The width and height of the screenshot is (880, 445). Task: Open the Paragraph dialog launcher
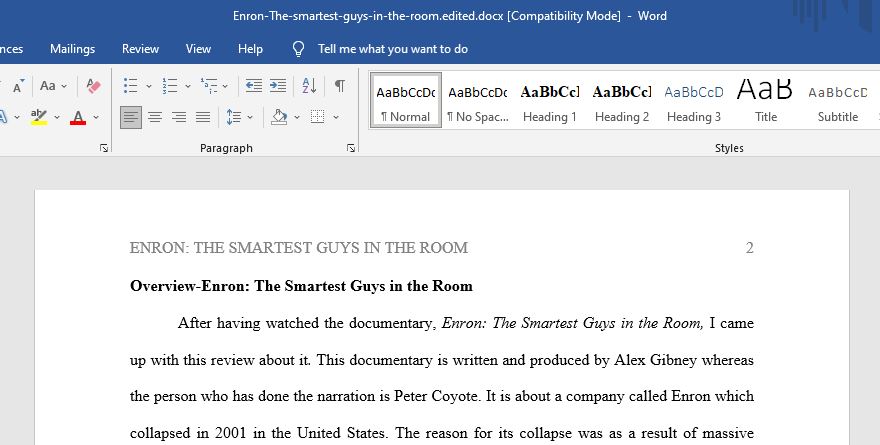click(351, 148)
